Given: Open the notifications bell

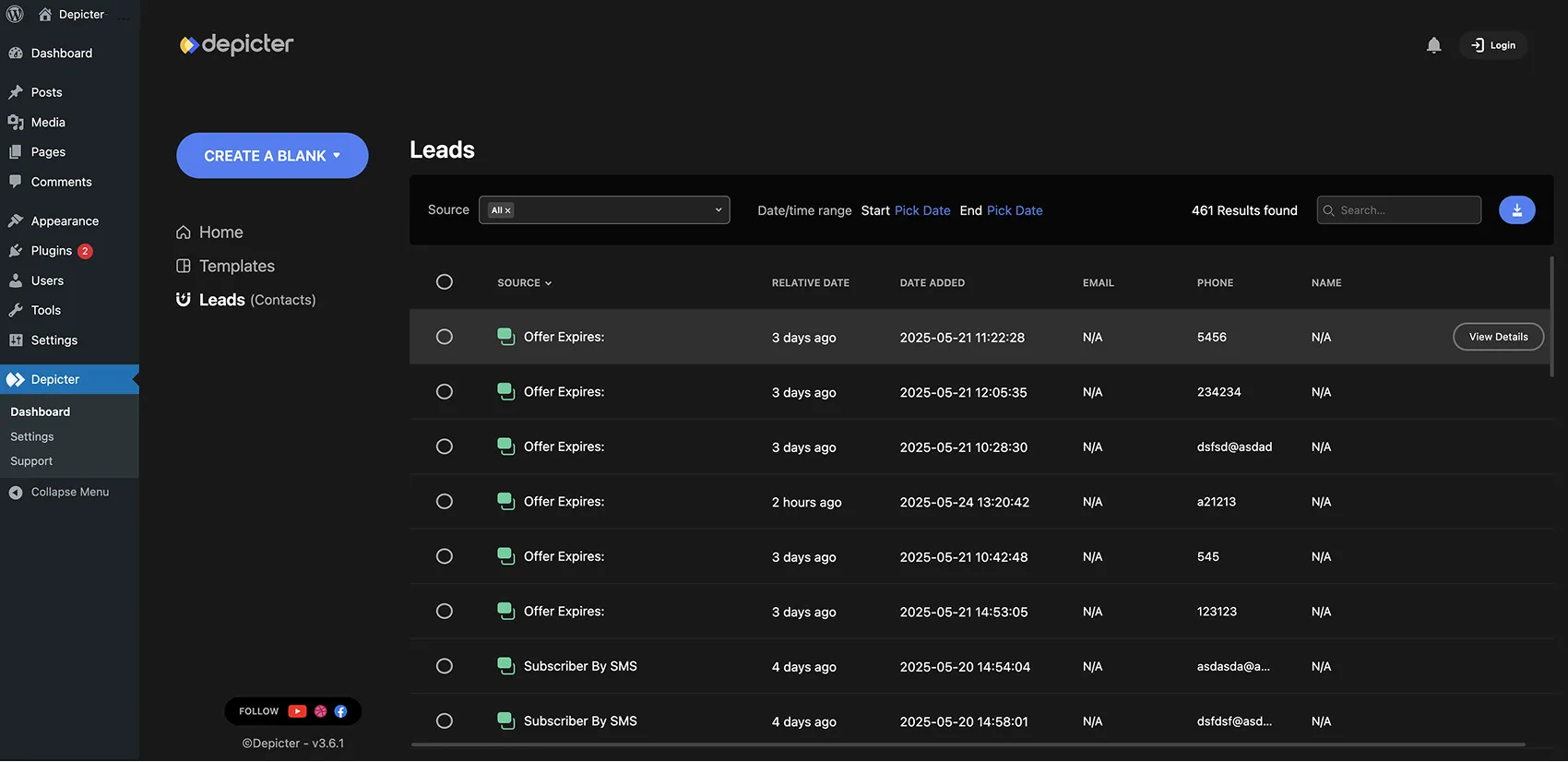Looking at the screenshot, I should point(1433,45).
